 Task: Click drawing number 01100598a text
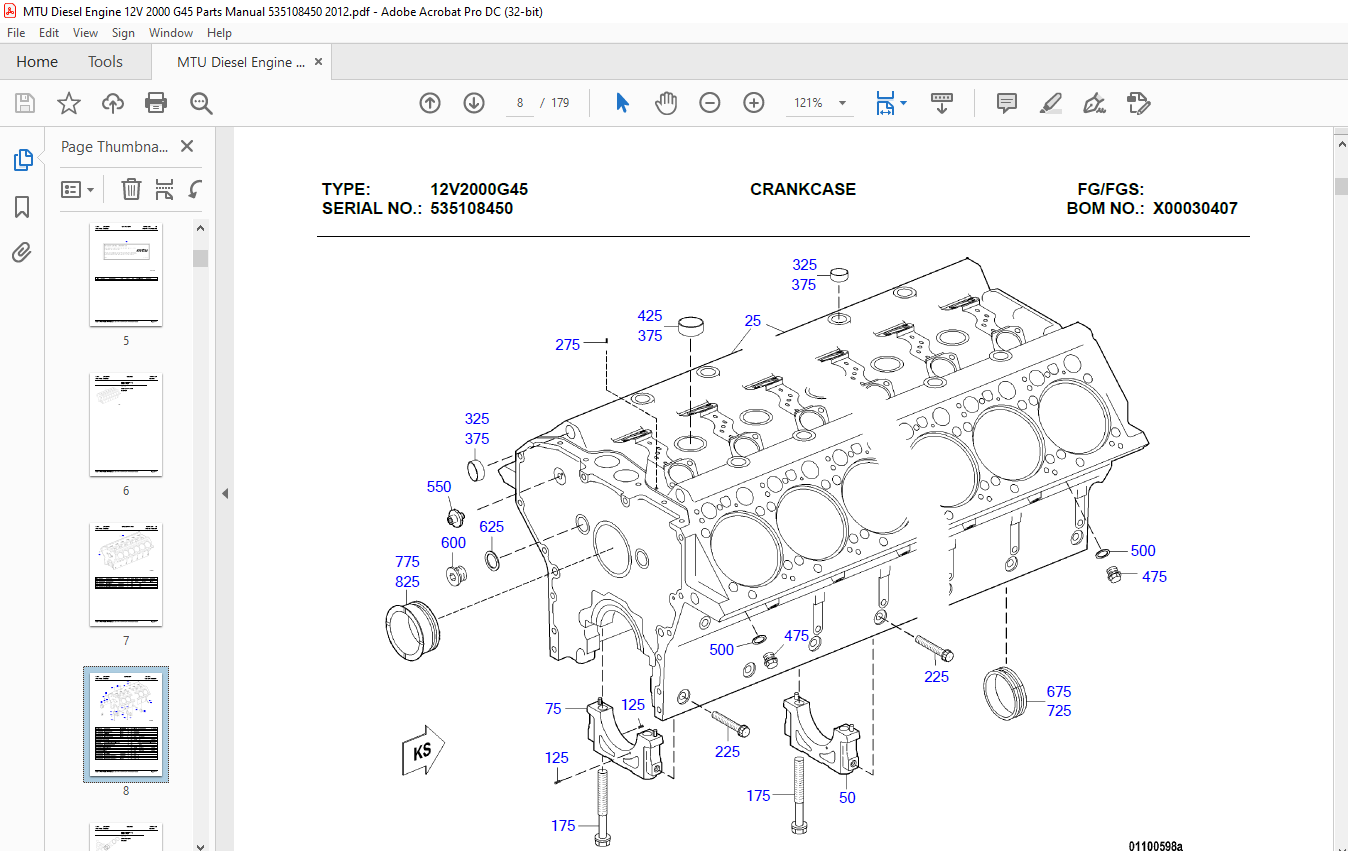[x=1156, y=845]
